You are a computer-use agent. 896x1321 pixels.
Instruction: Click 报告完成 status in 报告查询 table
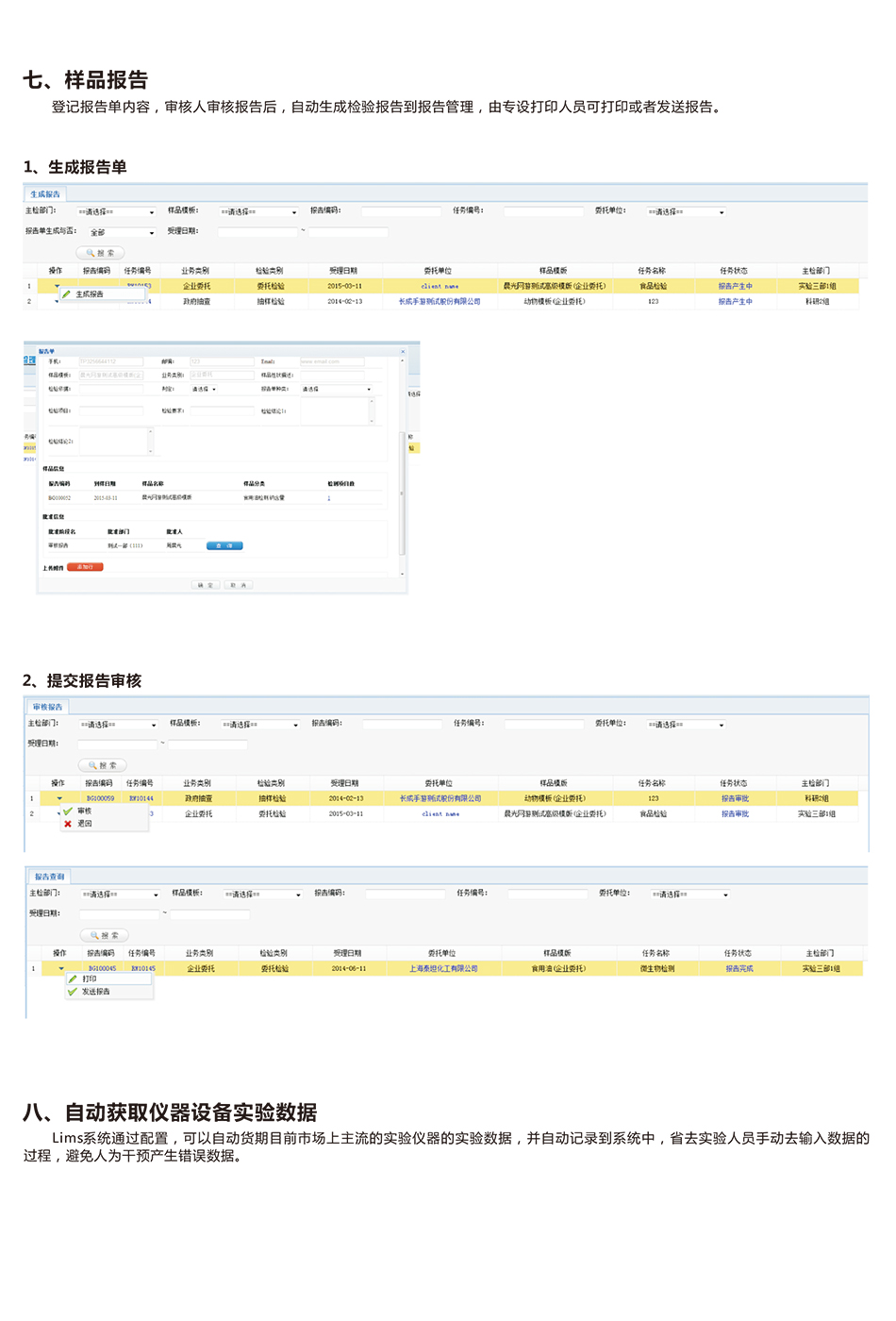tap(739, 968)
